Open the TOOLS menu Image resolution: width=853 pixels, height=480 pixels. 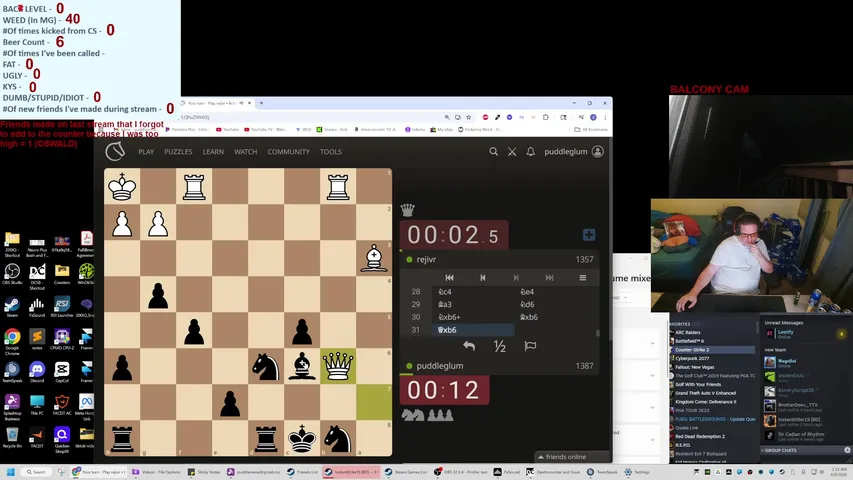pos(331,152)
